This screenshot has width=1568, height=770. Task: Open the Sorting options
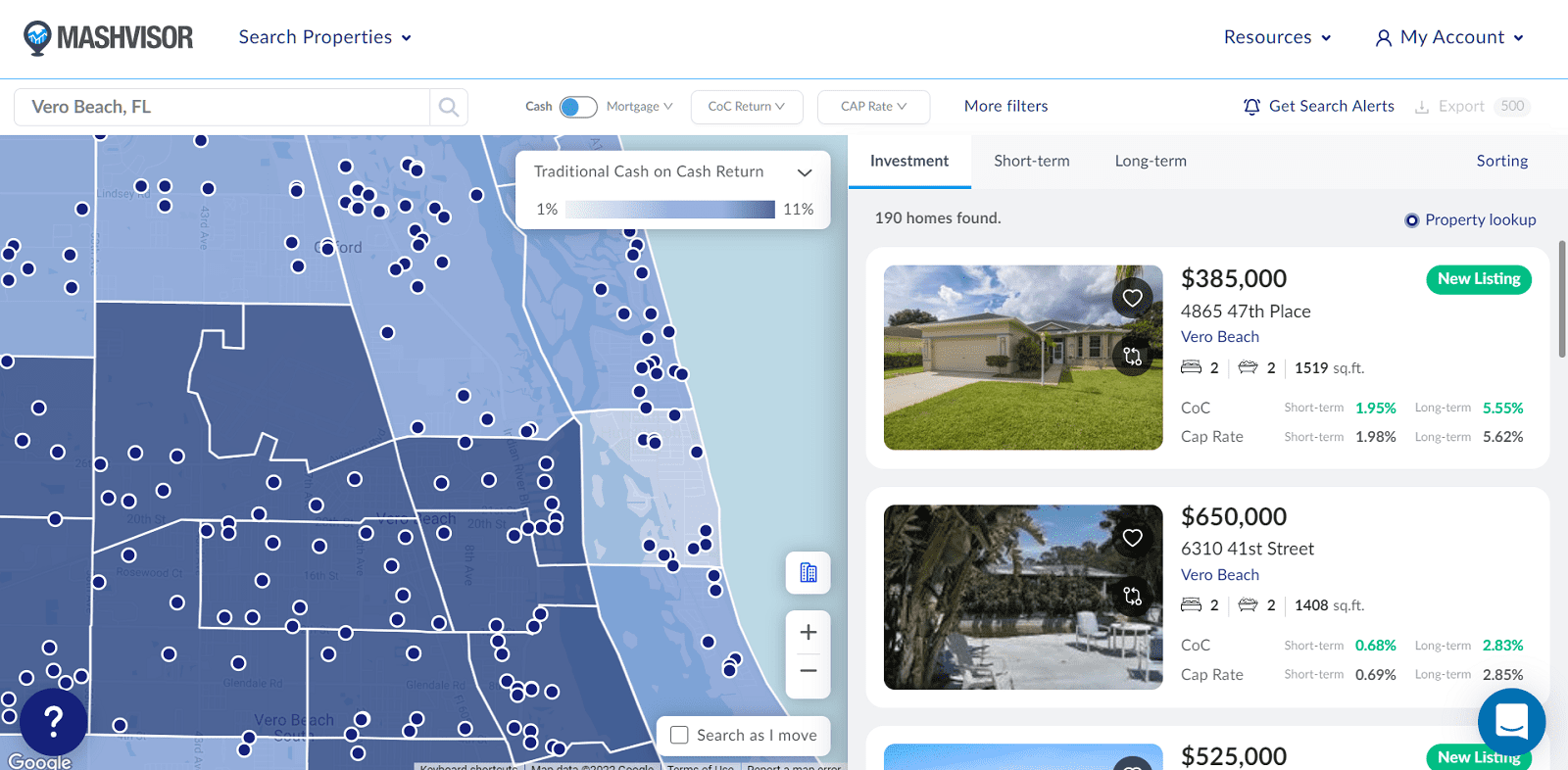(1502, 161)
